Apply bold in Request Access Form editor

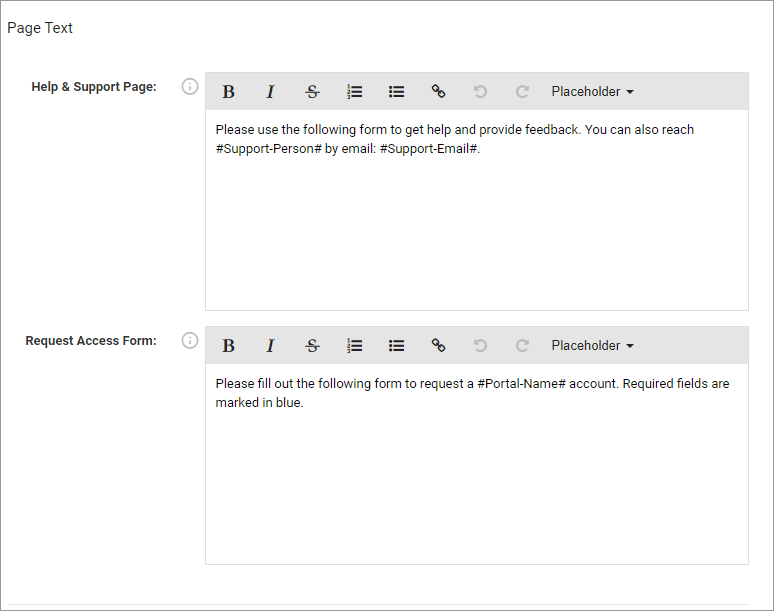pos(228,345)
